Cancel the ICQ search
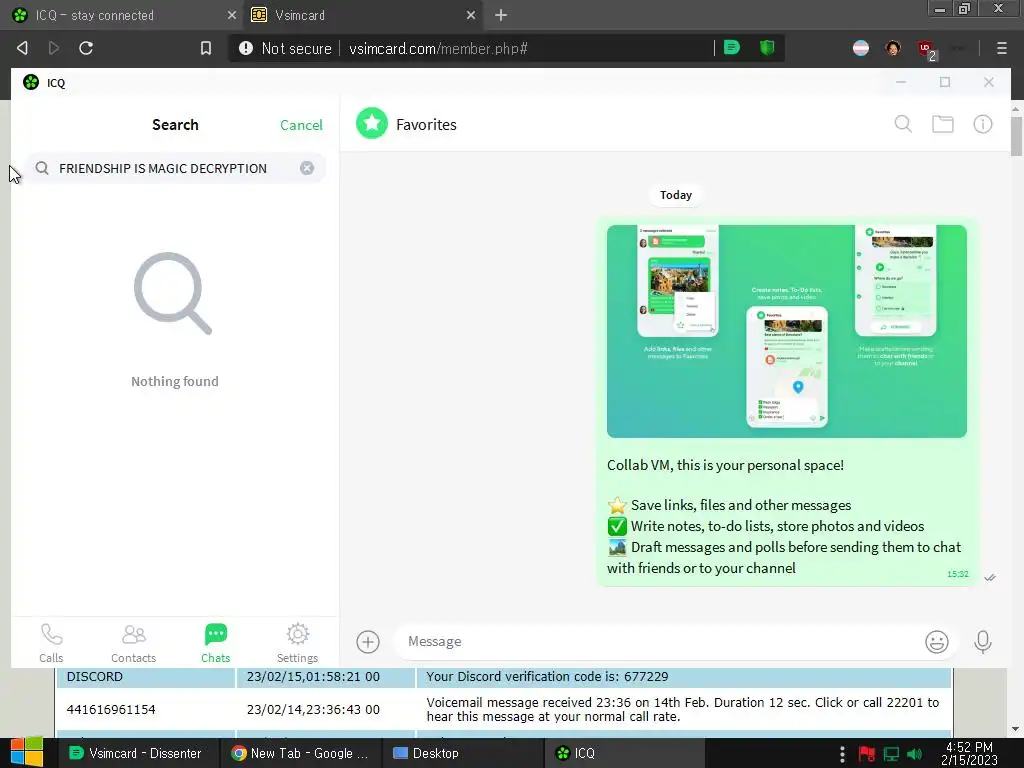This screenshot has width=1024, height=768. (x=301, y=125)
